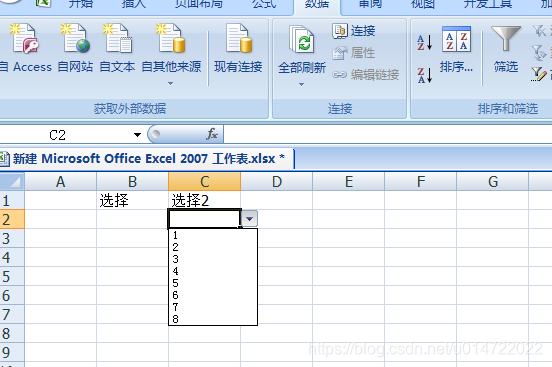The height and width of the screenshot is (367, 552).
Task: Click the clear filter icon
Action: pyautogui.click(x=539, y=31)
